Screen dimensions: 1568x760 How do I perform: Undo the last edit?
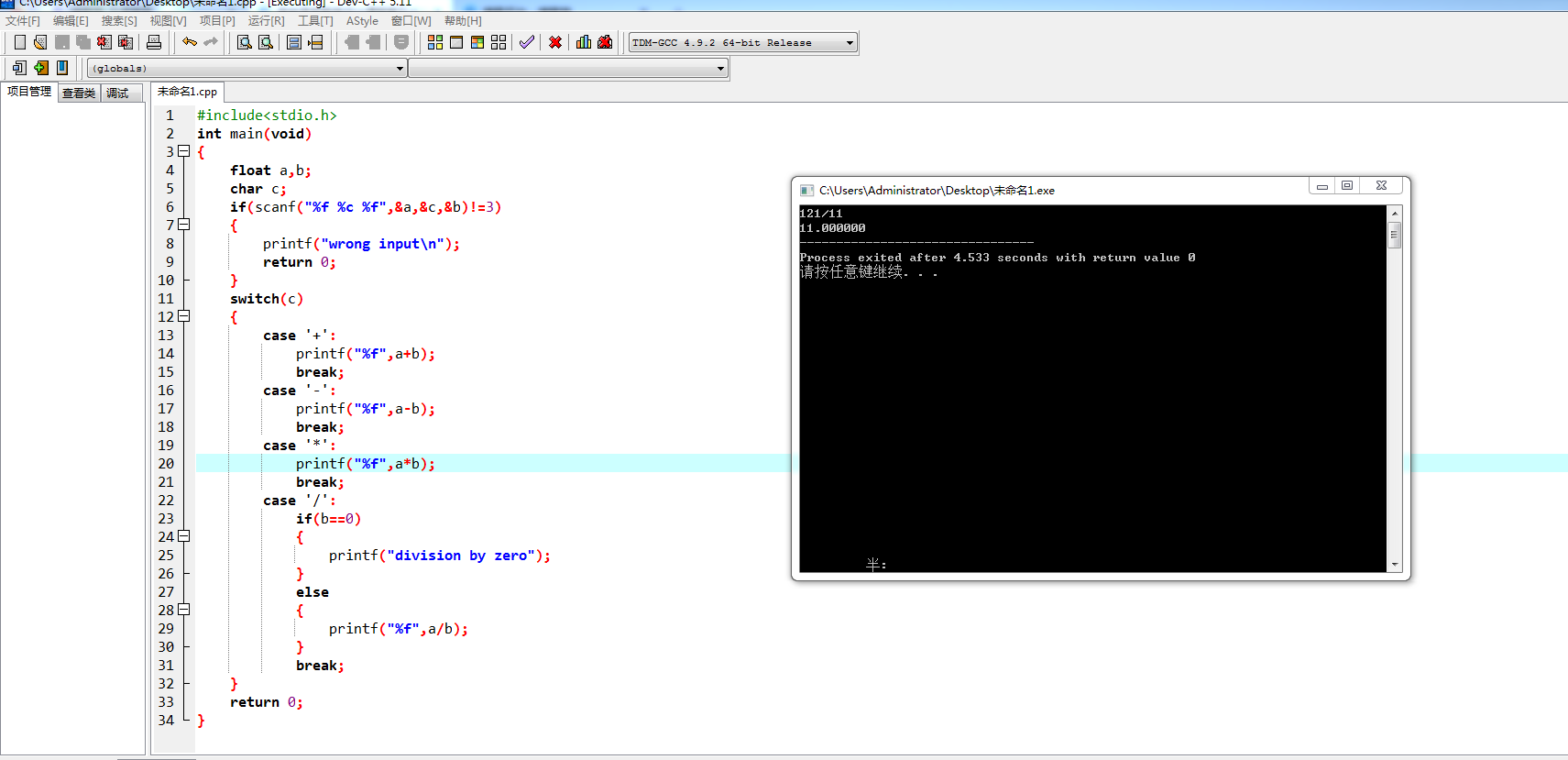click(190, 42)
